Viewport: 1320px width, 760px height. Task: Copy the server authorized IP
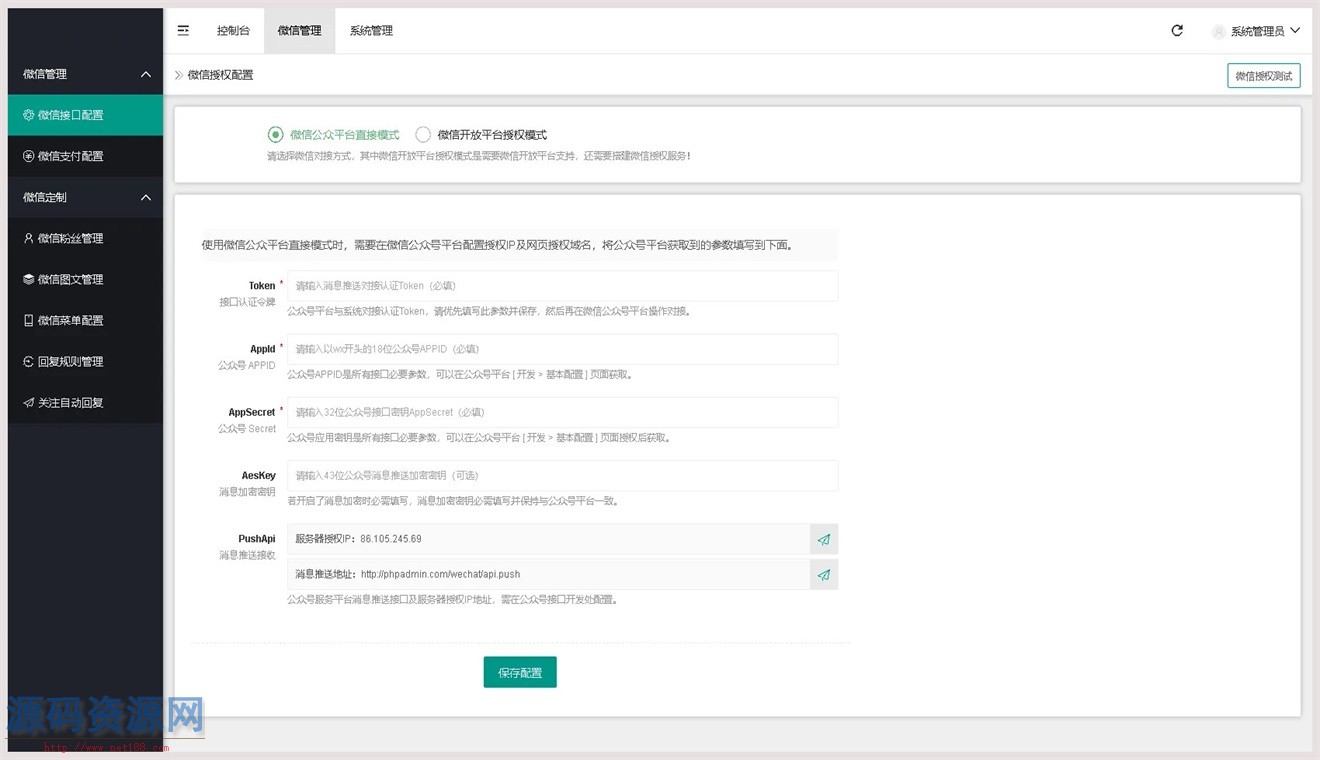tap(824, 539)
